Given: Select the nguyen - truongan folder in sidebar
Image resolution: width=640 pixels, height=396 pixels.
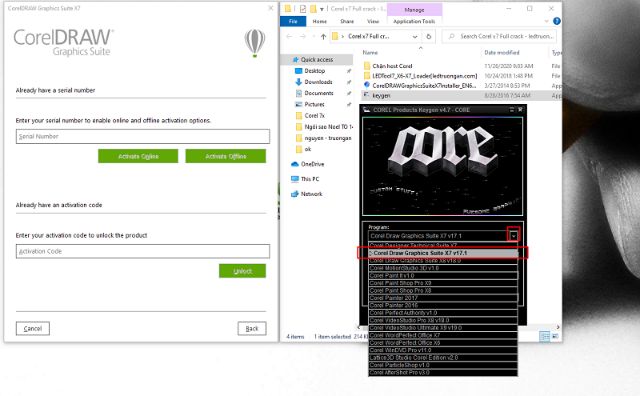Looking at the screenshot, I should point(323,138).
